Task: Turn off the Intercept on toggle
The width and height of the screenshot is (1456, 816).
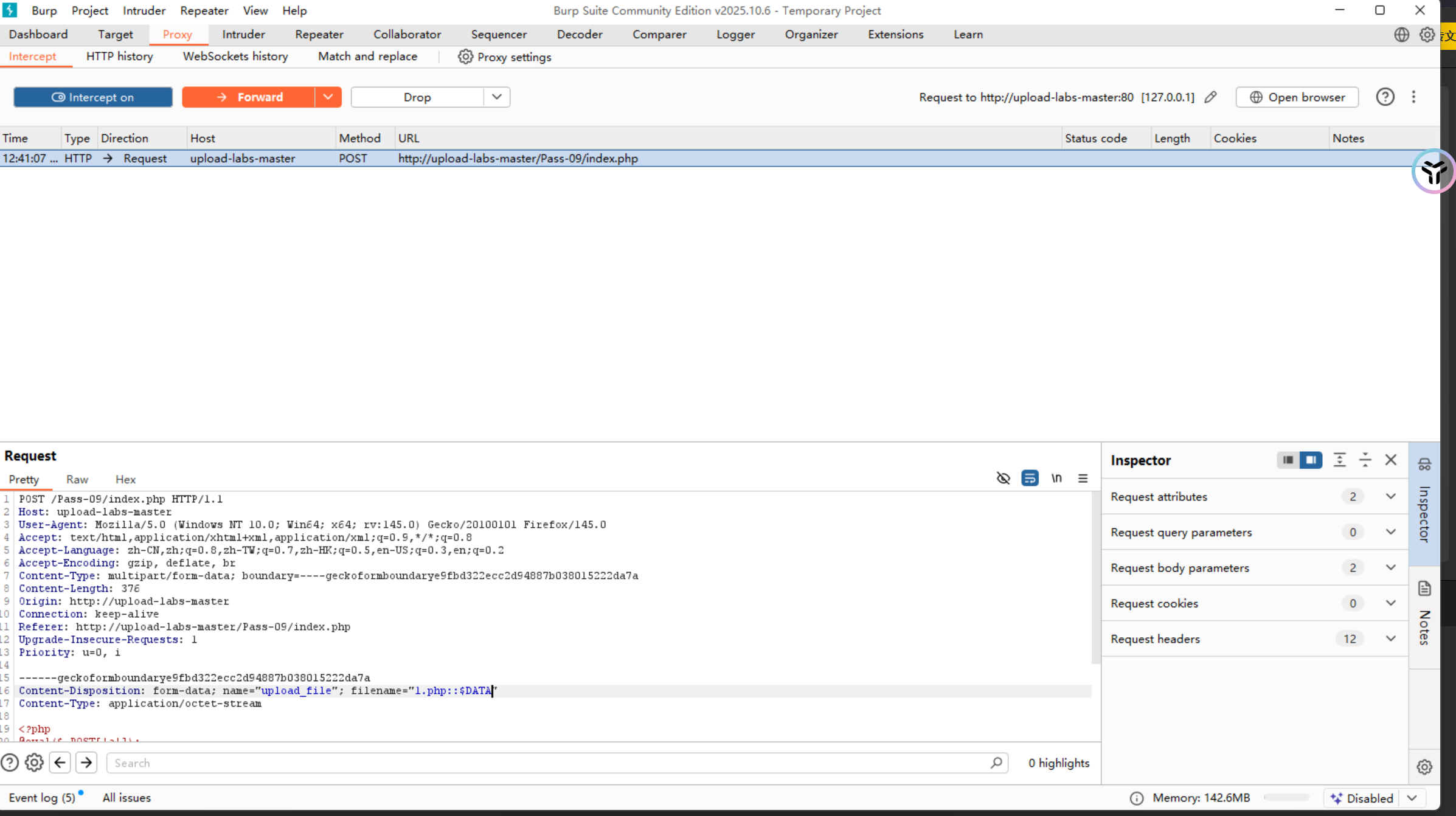Action: [x=93, y=97]
